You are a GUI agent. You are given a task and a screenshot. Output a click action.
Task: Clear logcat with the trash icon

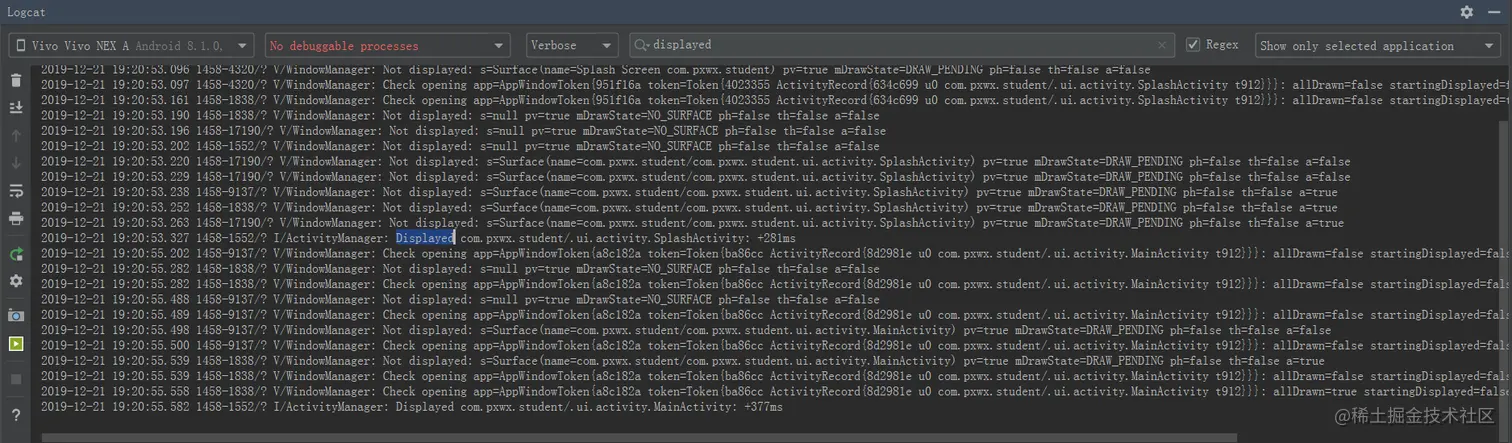[15, 81]
